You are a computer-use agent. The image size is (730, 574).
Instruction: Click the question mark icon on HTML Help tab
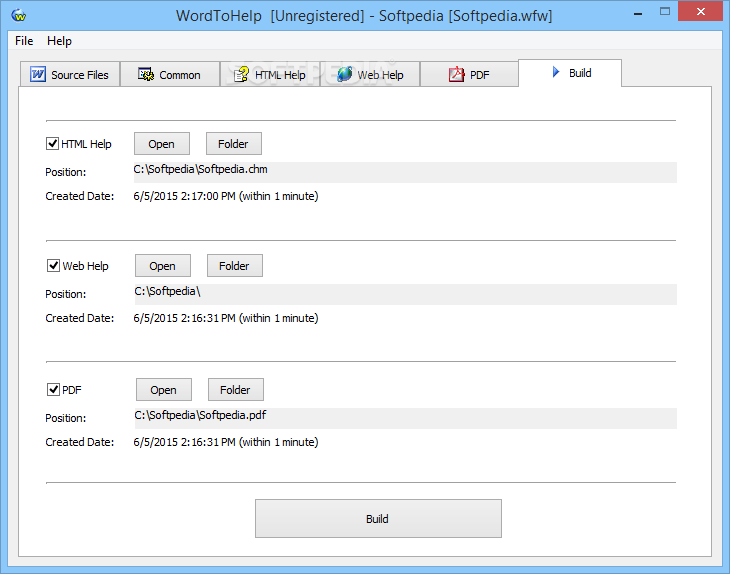click(241, 74)
